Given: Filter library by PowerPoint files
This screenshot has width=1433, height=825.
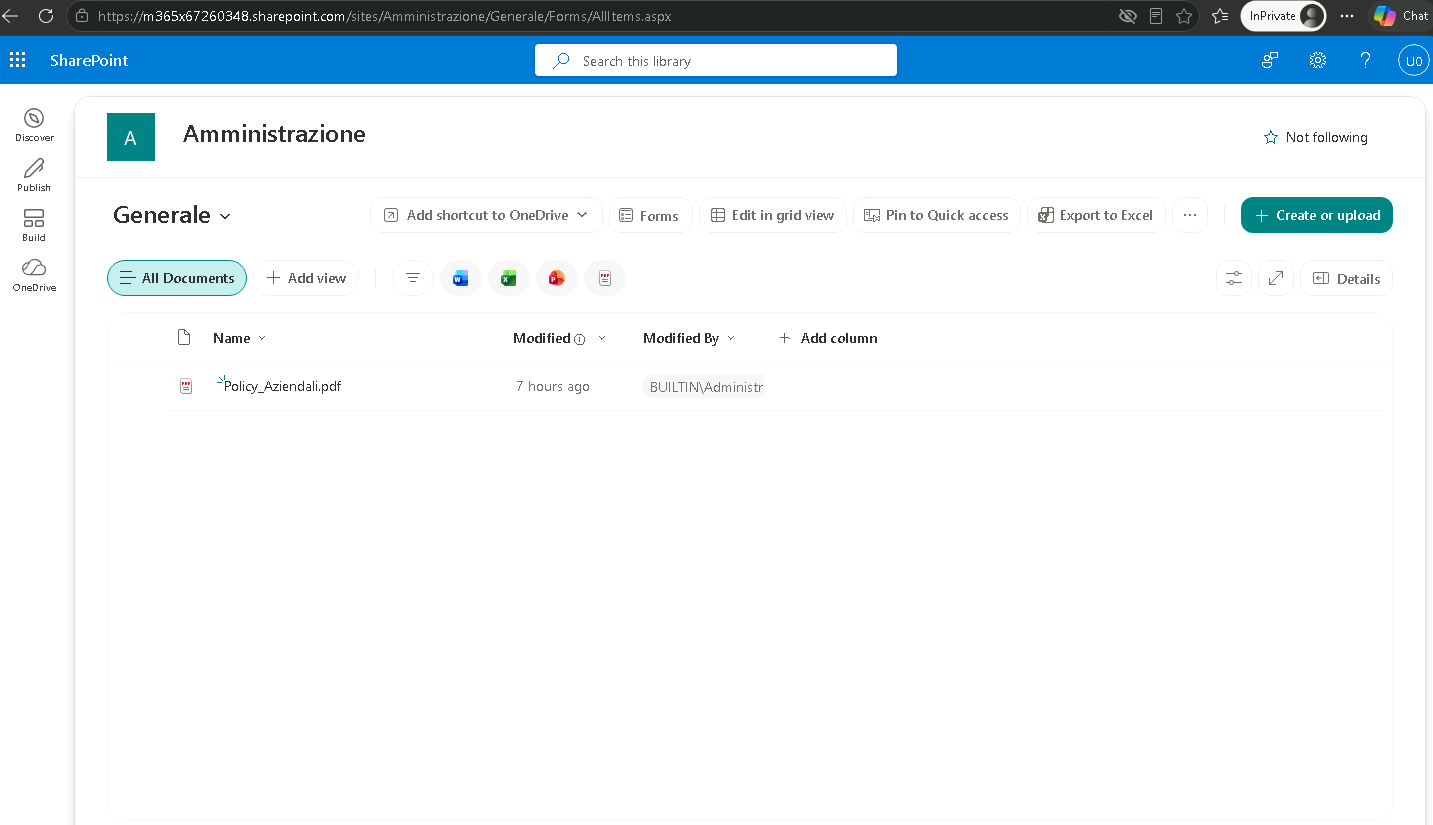Looking at the screenshot, I should 557,278.
